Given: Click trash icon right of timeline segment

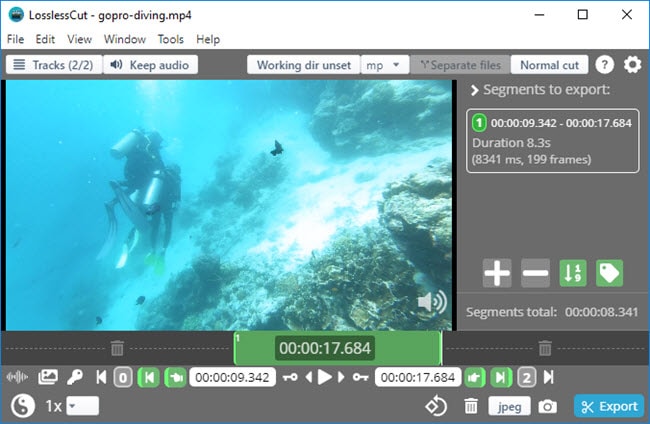Looking at the screenshot, I should pos(545,348).
